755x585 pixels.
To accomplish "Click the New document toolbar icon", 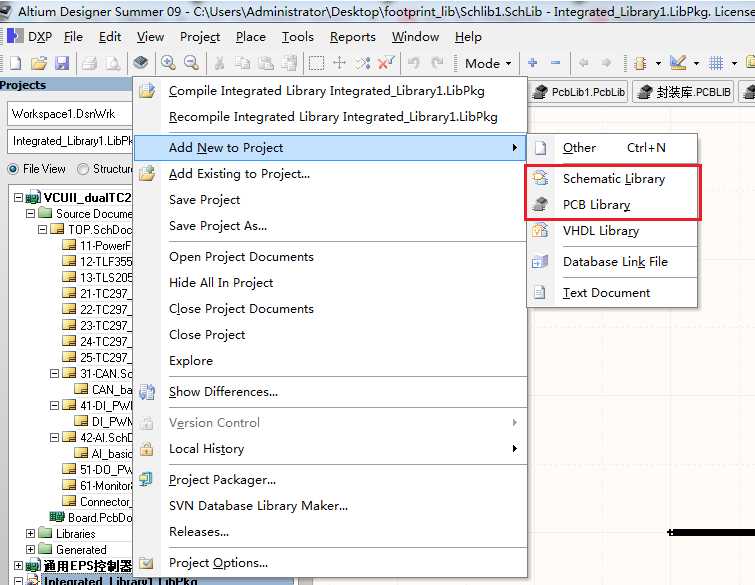I will click(15, 63).
